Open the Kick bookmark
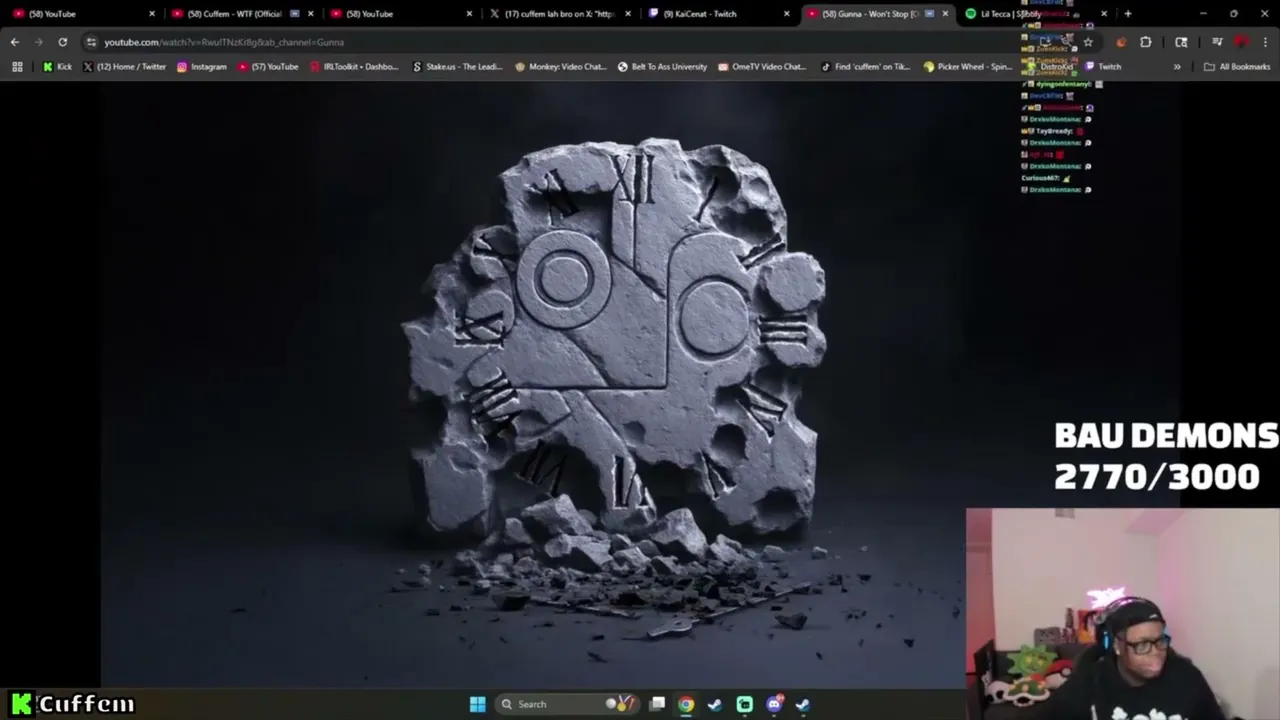Viewport: 1280px width, 720px height. click(57, 67)
